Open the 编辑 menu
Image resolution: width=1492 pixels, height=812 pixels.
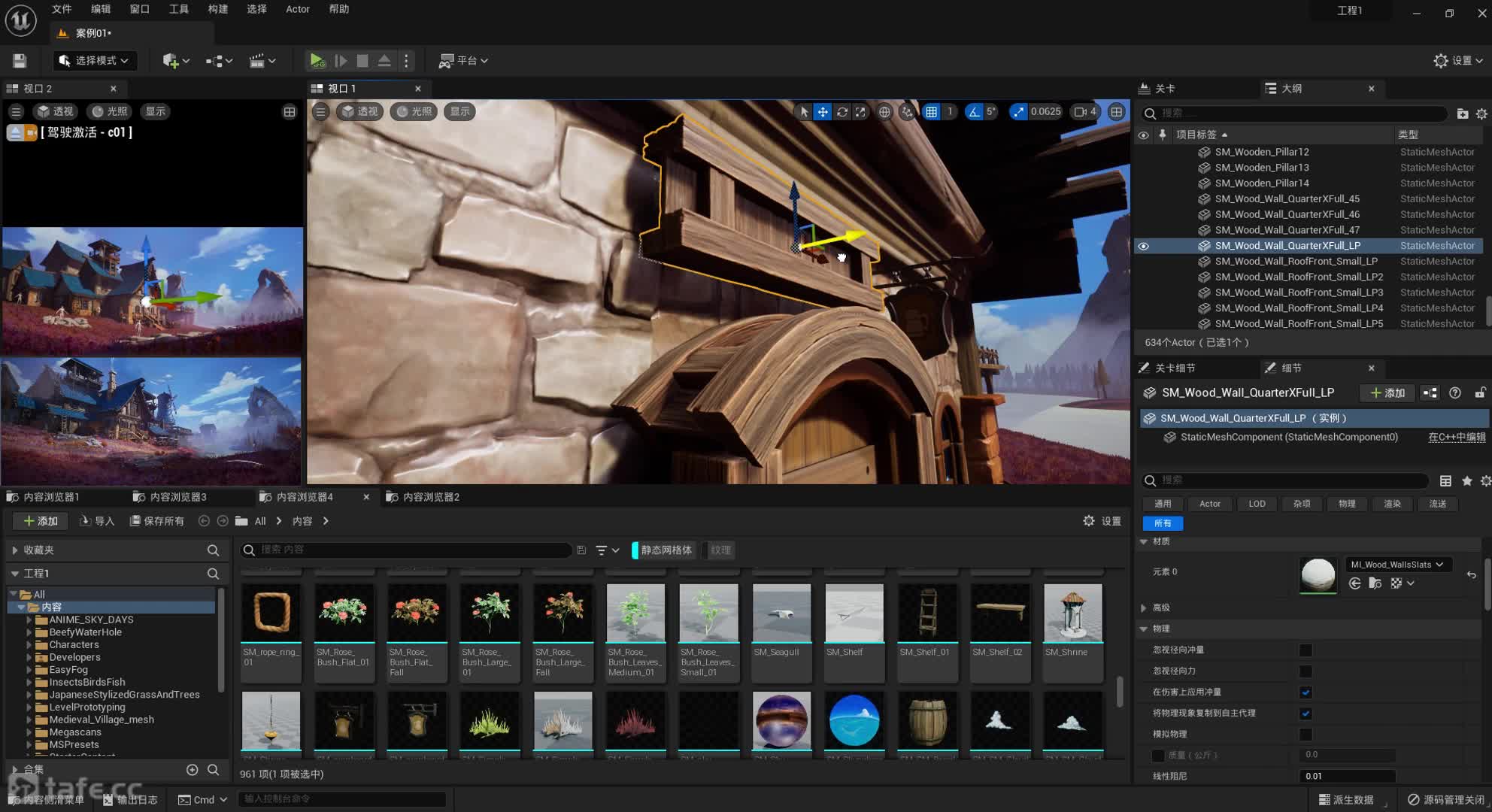click(x=101, y=9)
